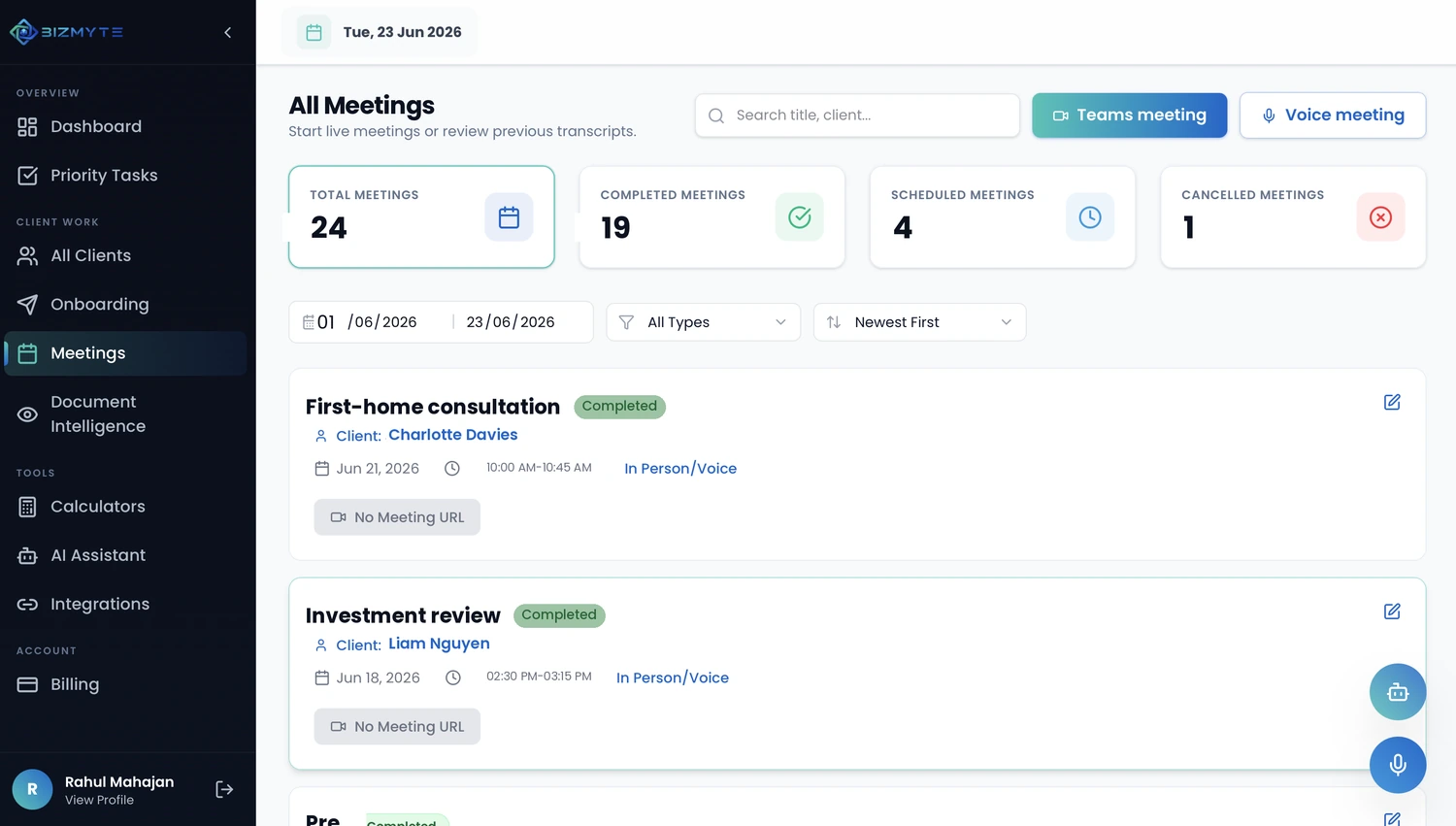Click the Onboarding paper plane icon
Viewport: 1456px width, 826px height.
pyautogui.click(x=27, y=304)
